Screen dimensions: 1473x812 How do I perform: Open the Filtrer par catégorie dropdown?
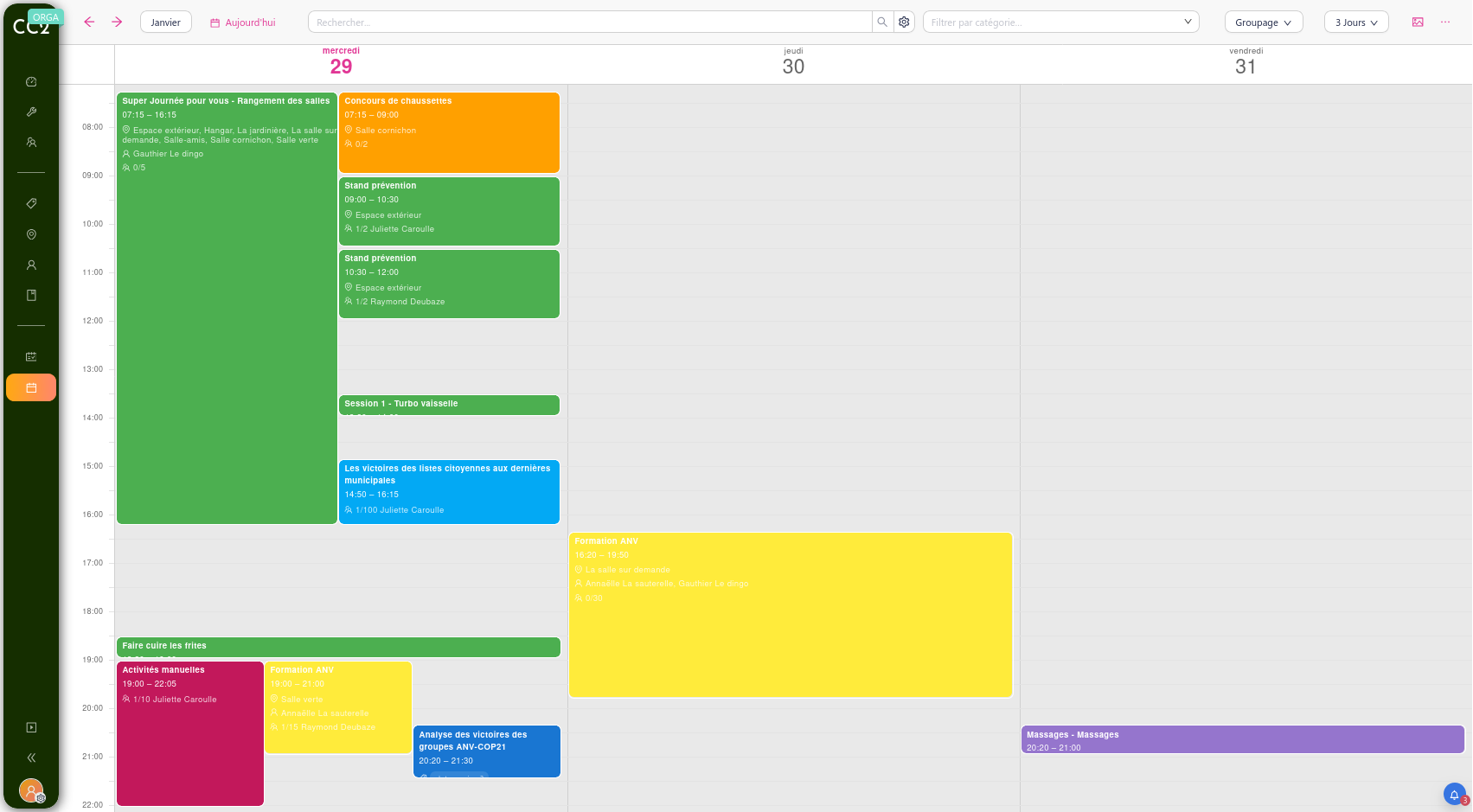[x=1060, y=22]
